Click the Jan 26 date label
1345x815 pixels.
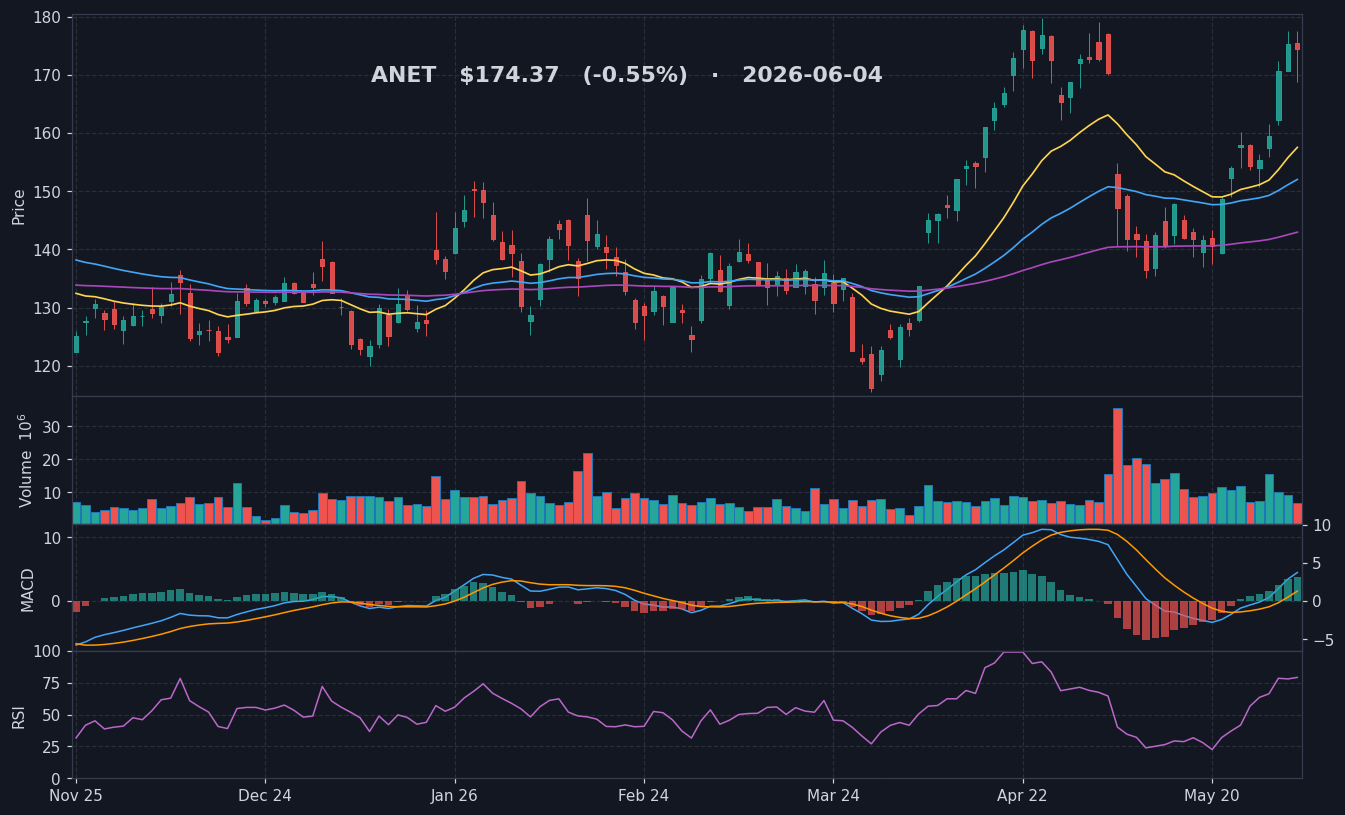[x=454, y=796]
